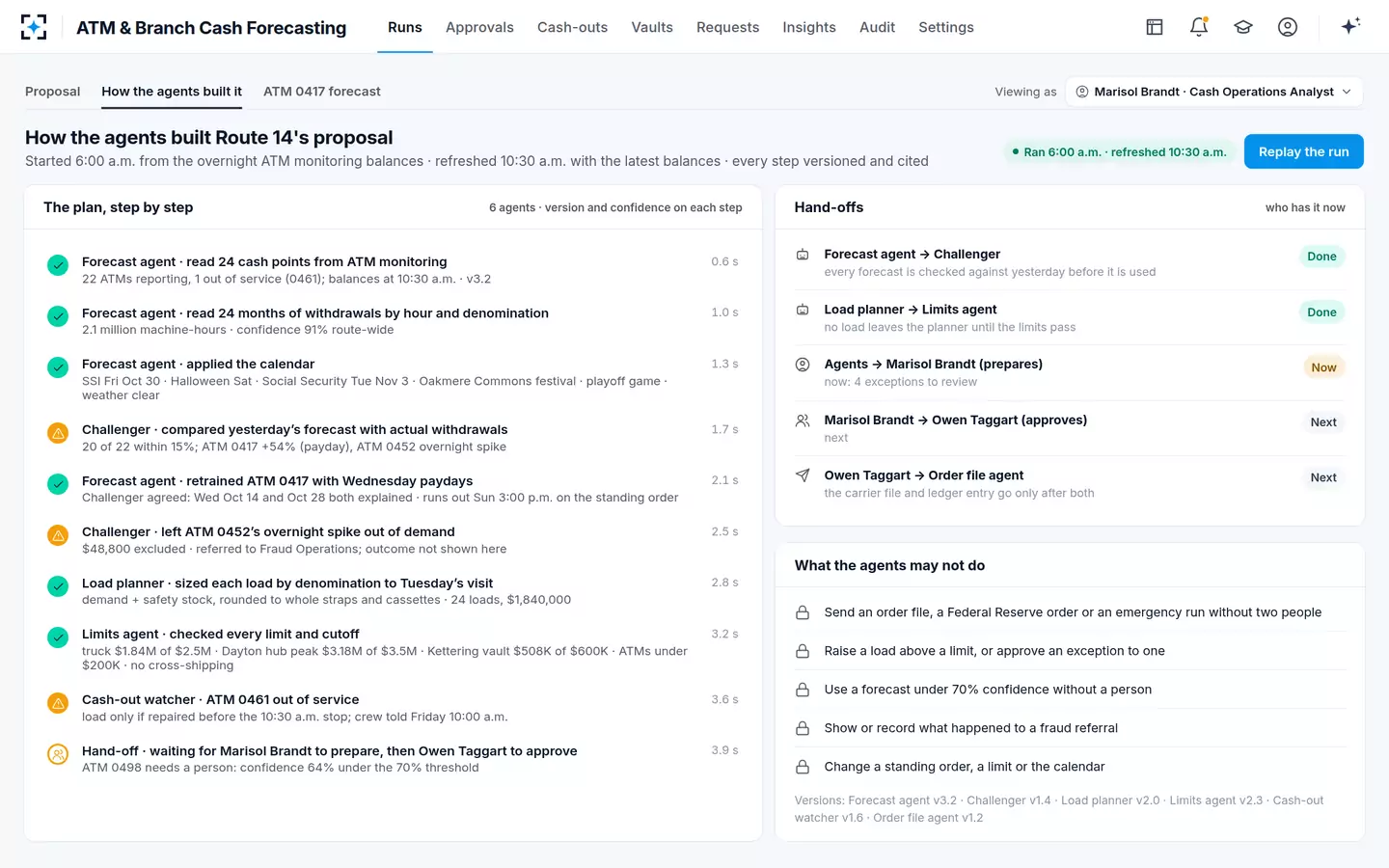Screen dimensions: 1389x868
Task: Switch to the Proposal sub-tab
Action: click(52, 92)
